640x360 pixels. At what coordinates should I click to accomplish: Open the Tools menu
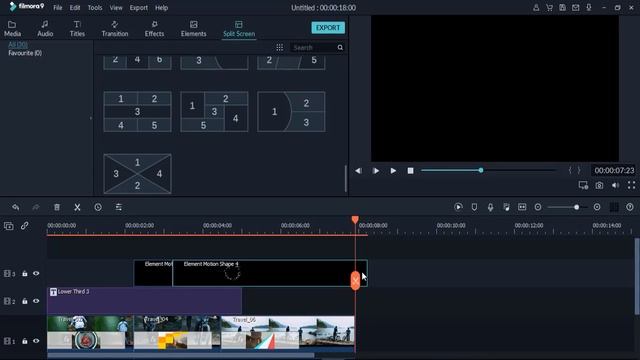pyautogui.click(x=95, y=8)
